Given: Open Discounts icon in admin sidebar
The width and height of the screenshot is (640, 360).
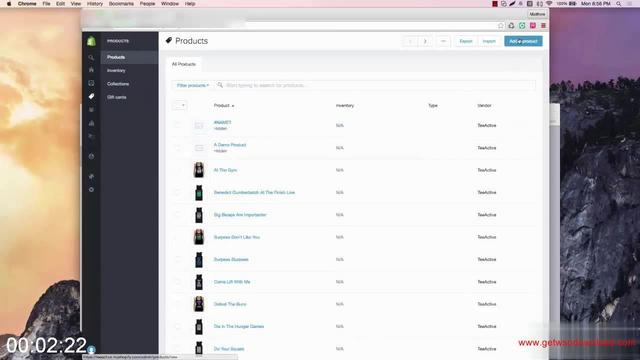Looking at the screenshot, I should point(91,136).
